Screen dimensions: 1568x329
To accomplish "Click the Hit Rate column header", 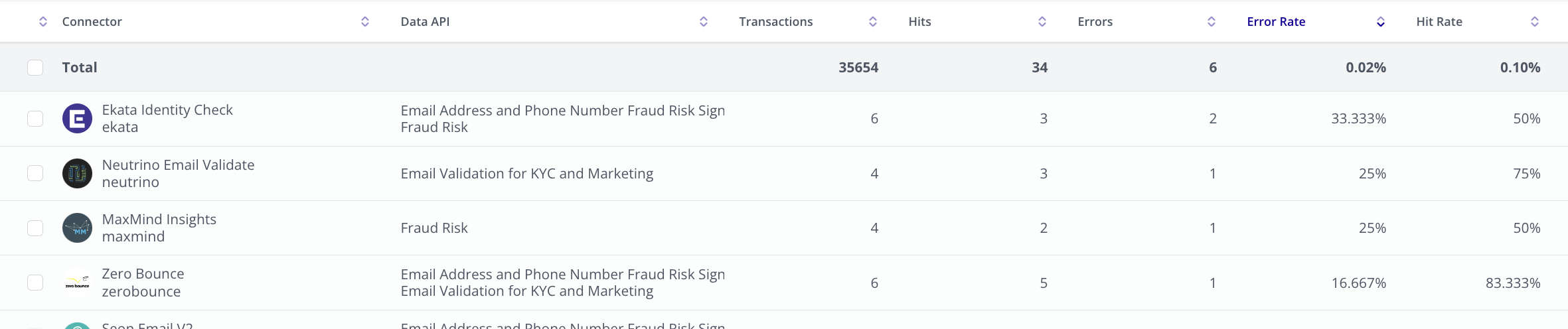I will (1439, 22).
